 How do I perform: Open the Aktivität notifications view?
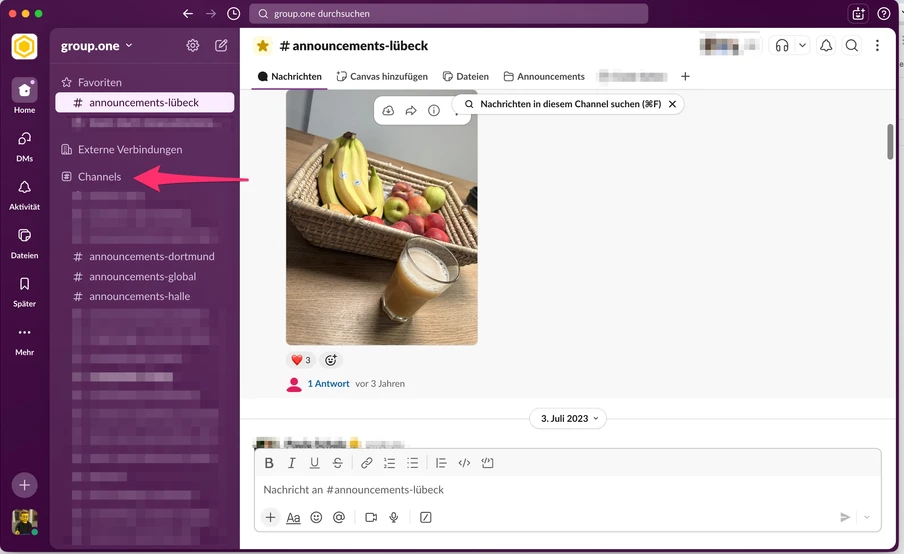pos(24,194)
